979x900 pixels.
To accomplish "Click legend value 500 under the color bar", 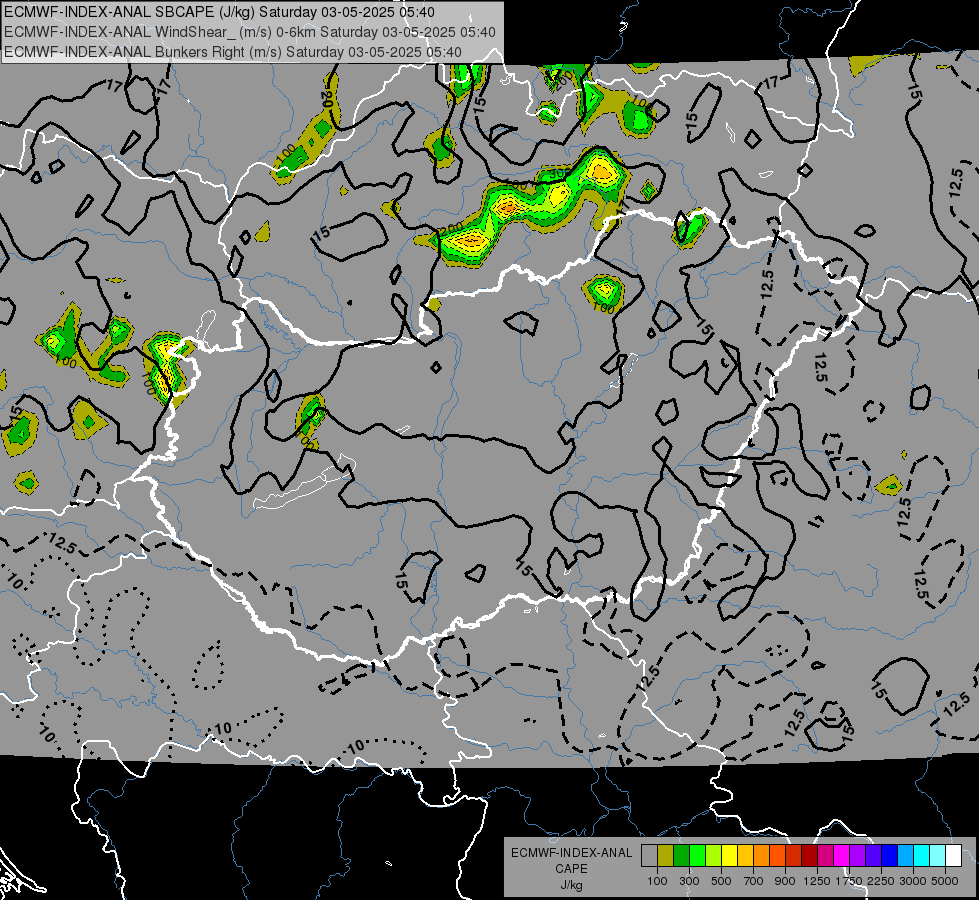I will coord(721,881).
